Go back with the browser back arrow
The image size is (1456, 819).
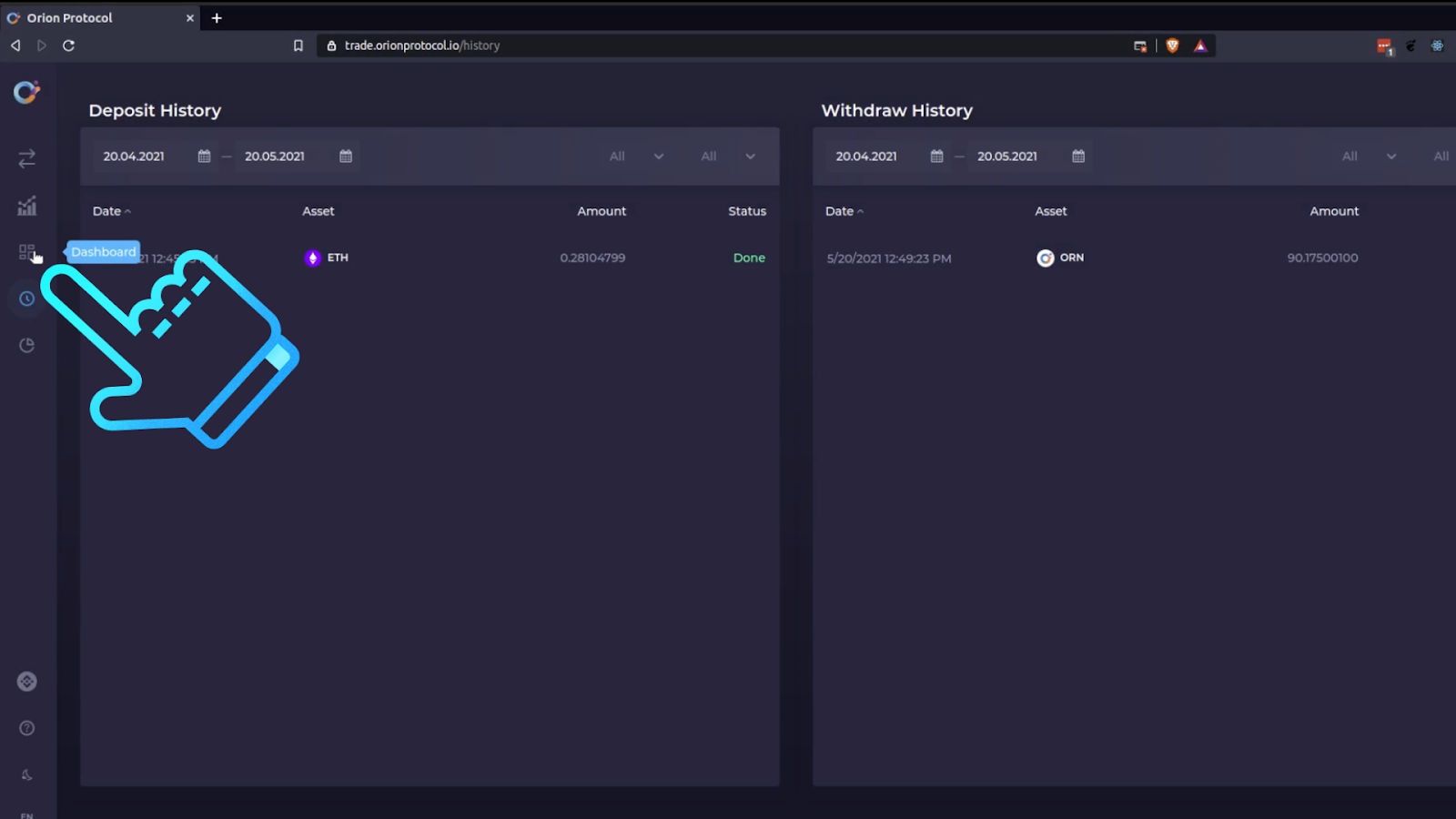tap(15, 45)
